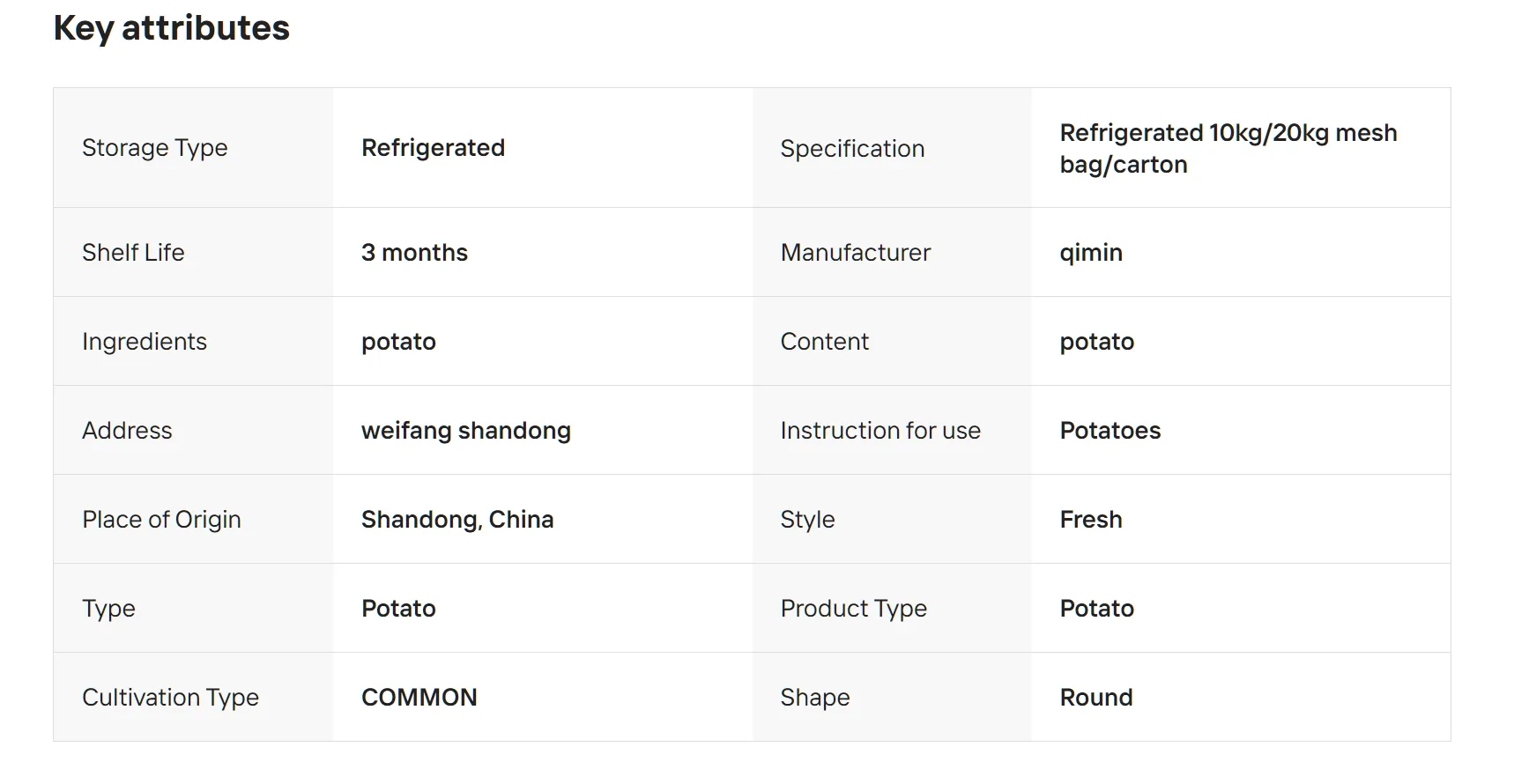1514x784 pixels.
Task: Click the Ingredients label
Action: point(145,342)
